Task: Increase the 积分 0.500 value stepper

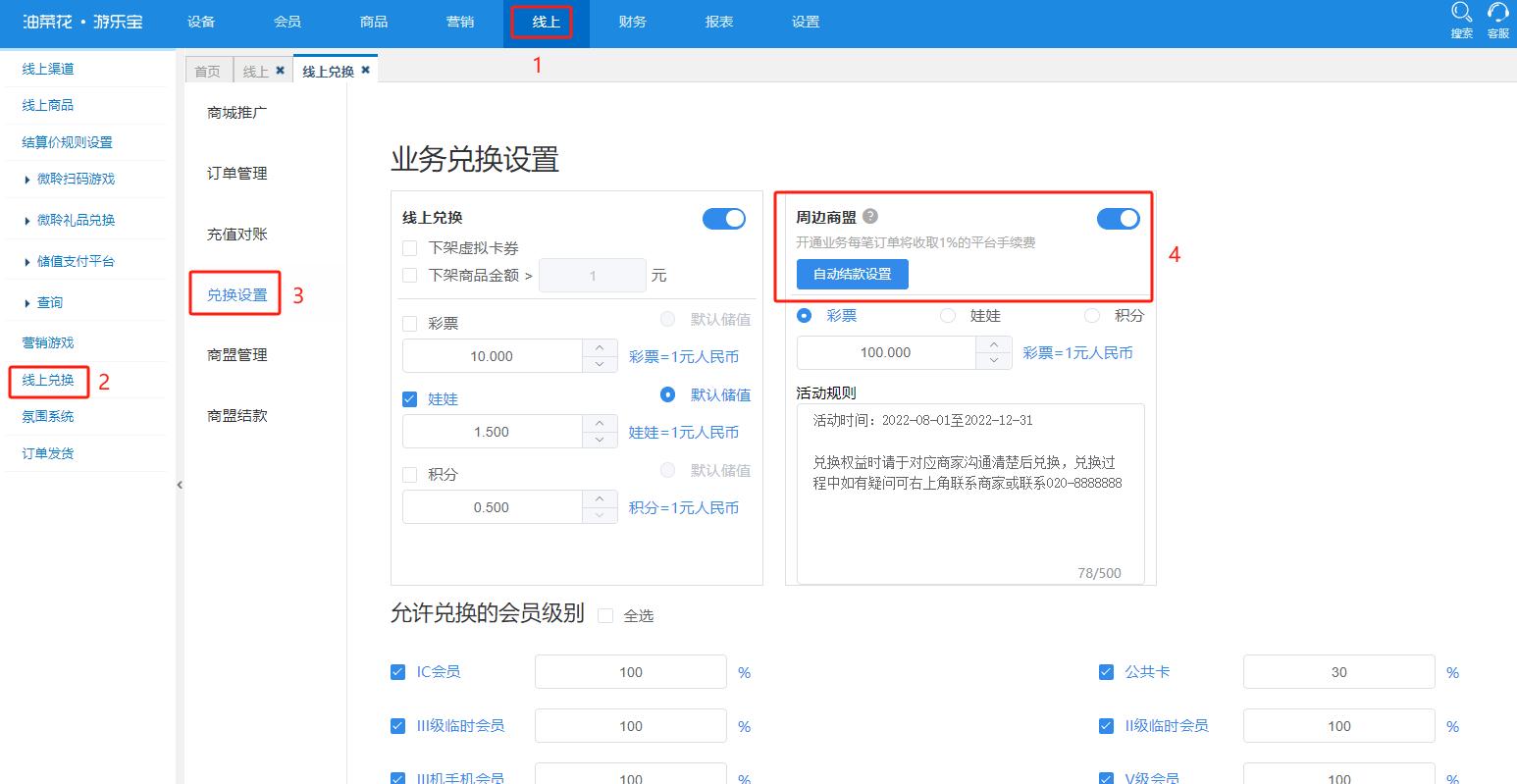Action: pyautogui.click(x=600, y=498)
